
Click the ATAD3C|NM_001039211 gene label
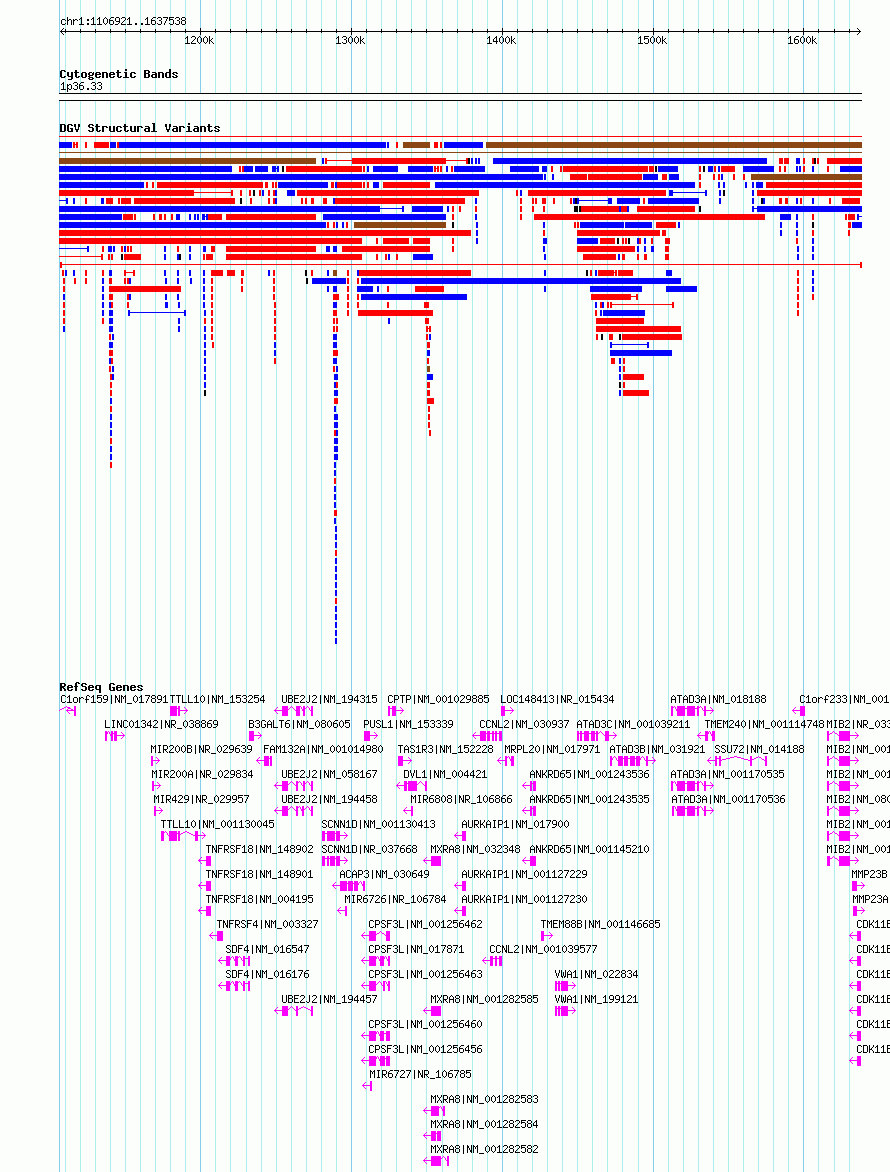[x=634, y=724]
